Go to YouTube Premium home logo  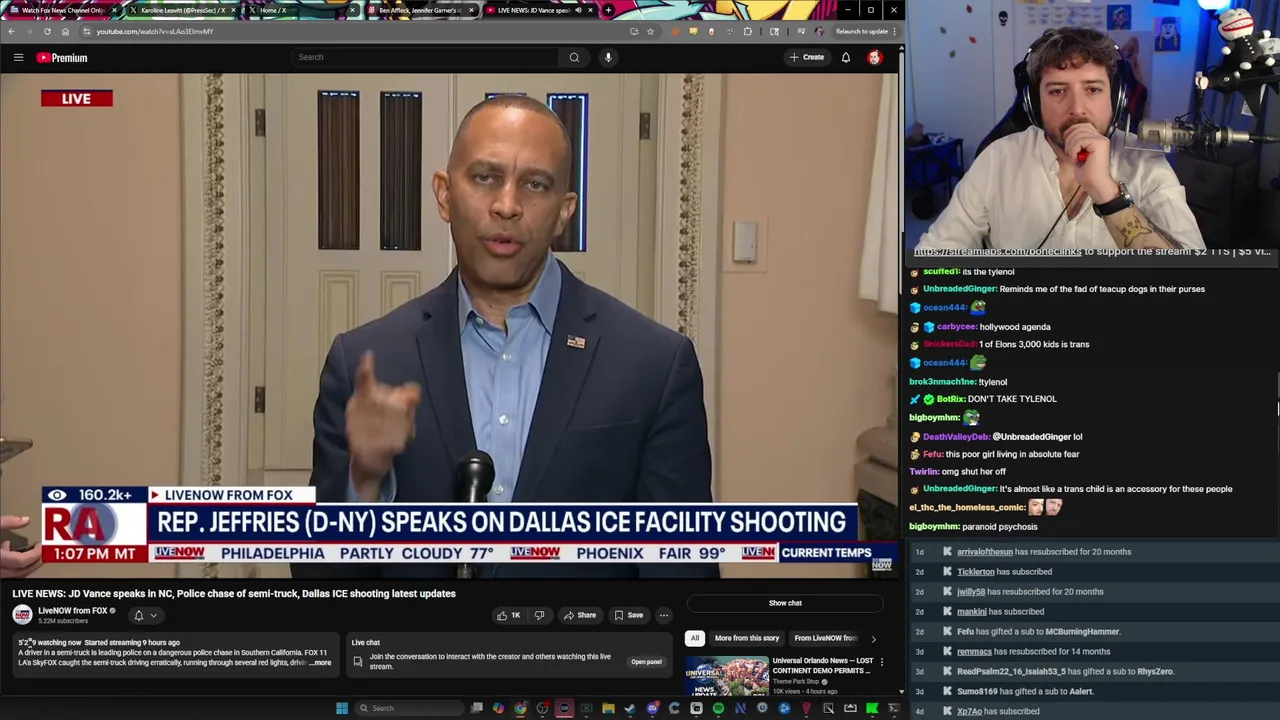tap(62, 58)
